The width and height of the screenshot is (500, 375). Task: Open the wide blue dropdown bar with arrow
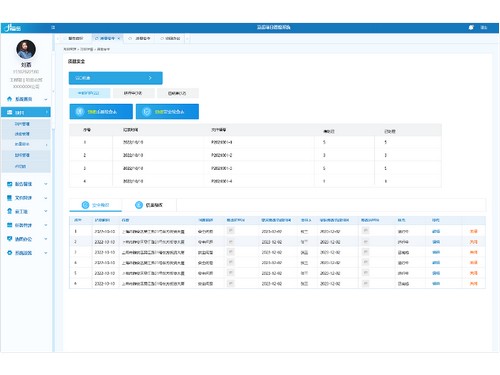point(116,78)
